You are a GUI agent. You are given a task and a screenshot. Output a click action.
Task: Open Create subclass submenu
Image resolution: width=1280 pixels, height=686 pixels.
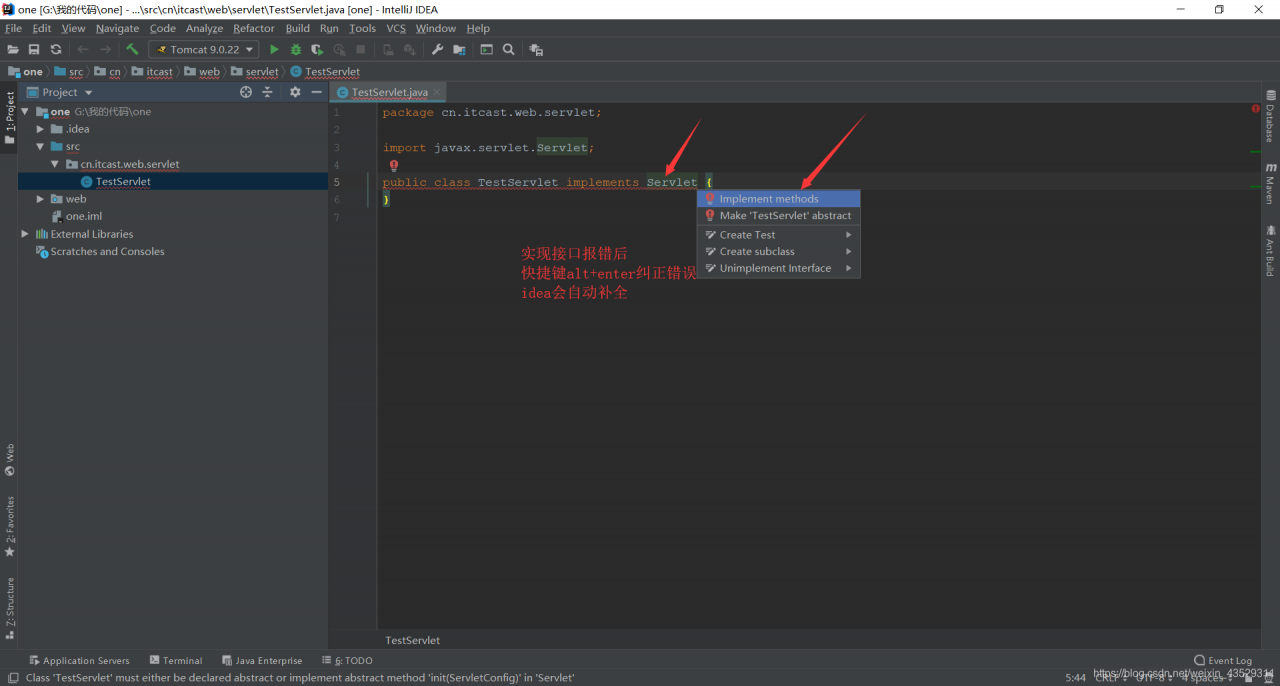click(x=778, y=252)
